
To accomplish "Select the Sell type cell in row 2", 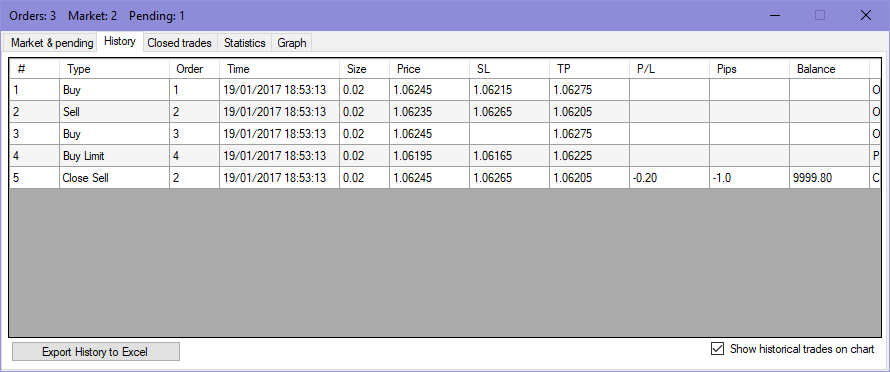I will (114, 112).
